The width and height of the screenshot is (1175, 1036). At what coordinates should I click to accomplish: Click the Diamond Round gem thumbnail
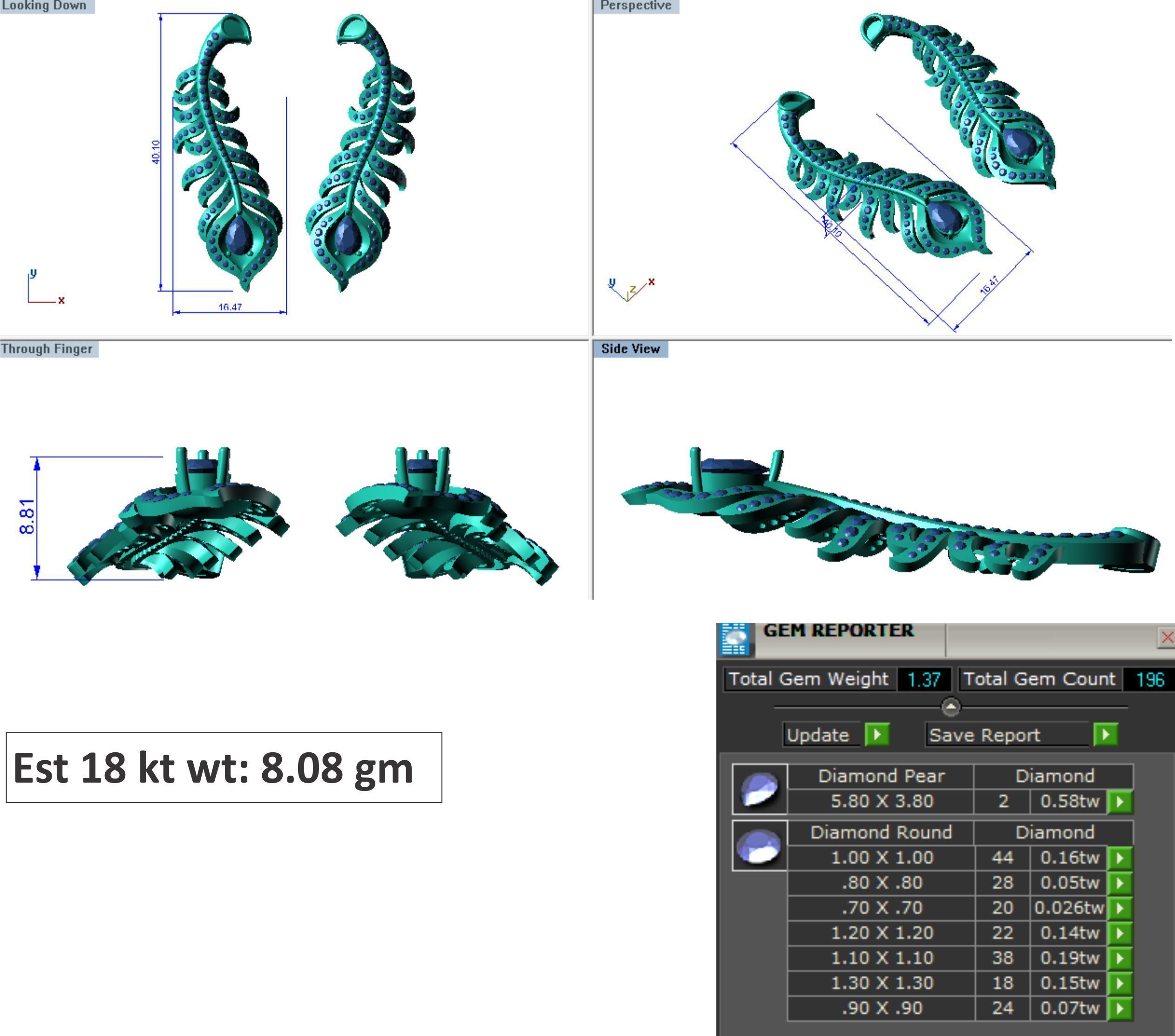(760, 845)
